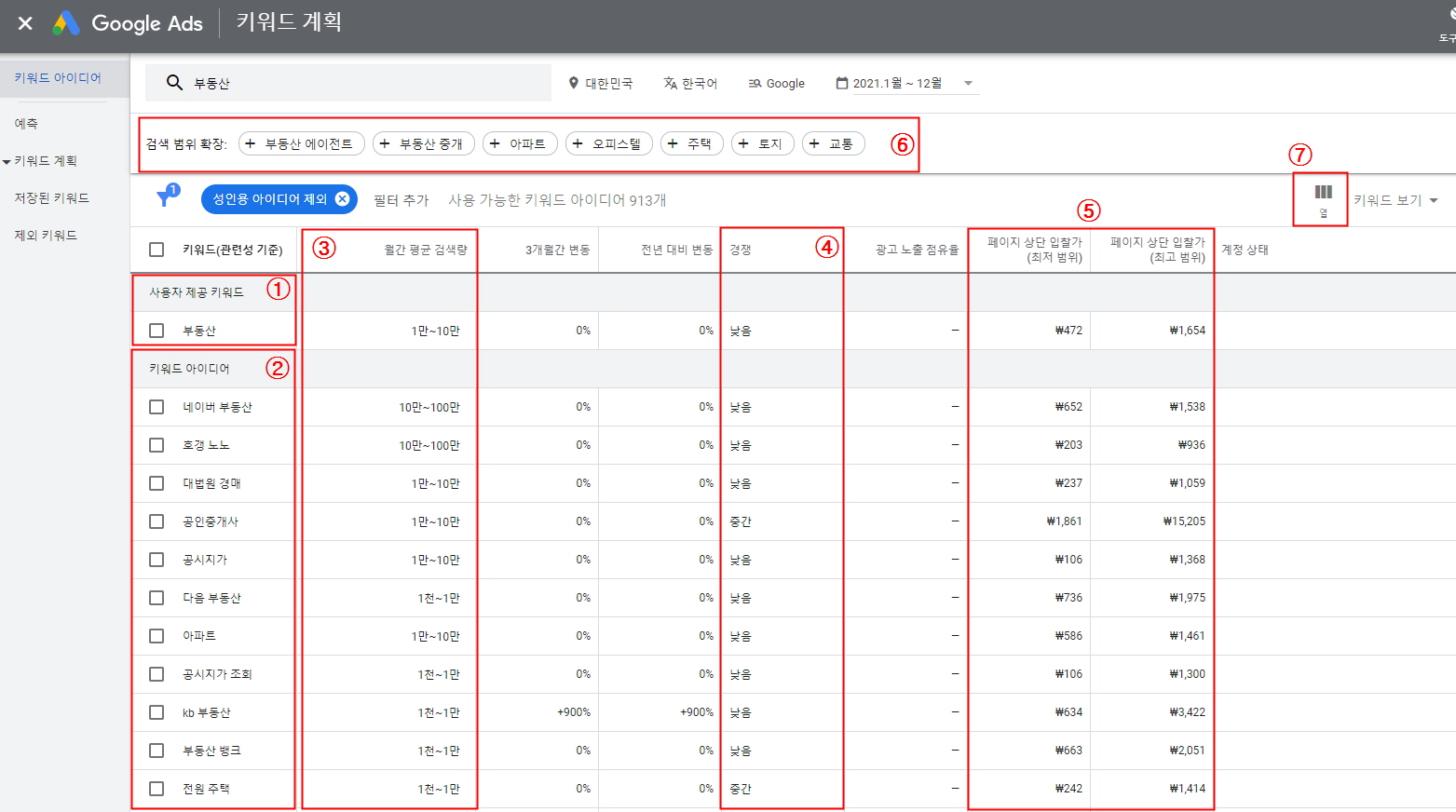Add 아파트 chip to broaden search
Viewport: 1456px width, 812px height.
(520, 143)
